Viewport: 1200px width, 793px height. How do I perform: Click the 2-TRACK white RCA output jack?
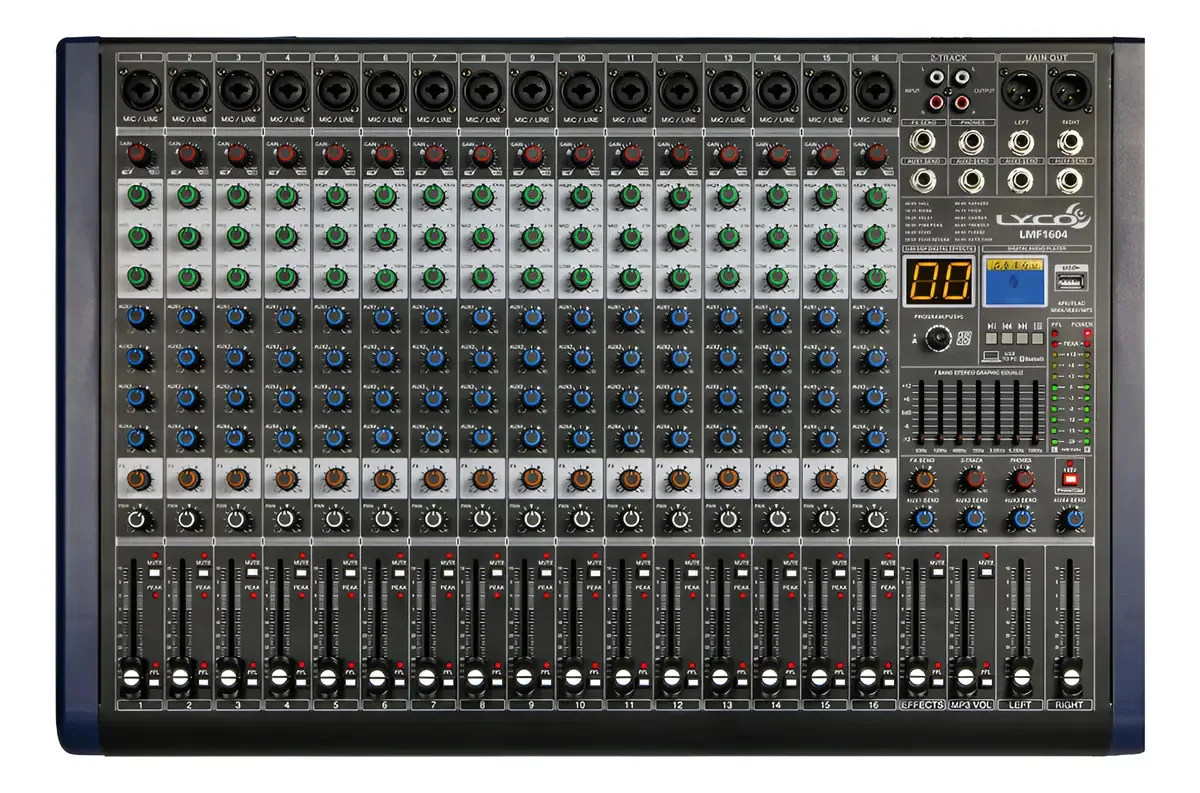point(962,76)
